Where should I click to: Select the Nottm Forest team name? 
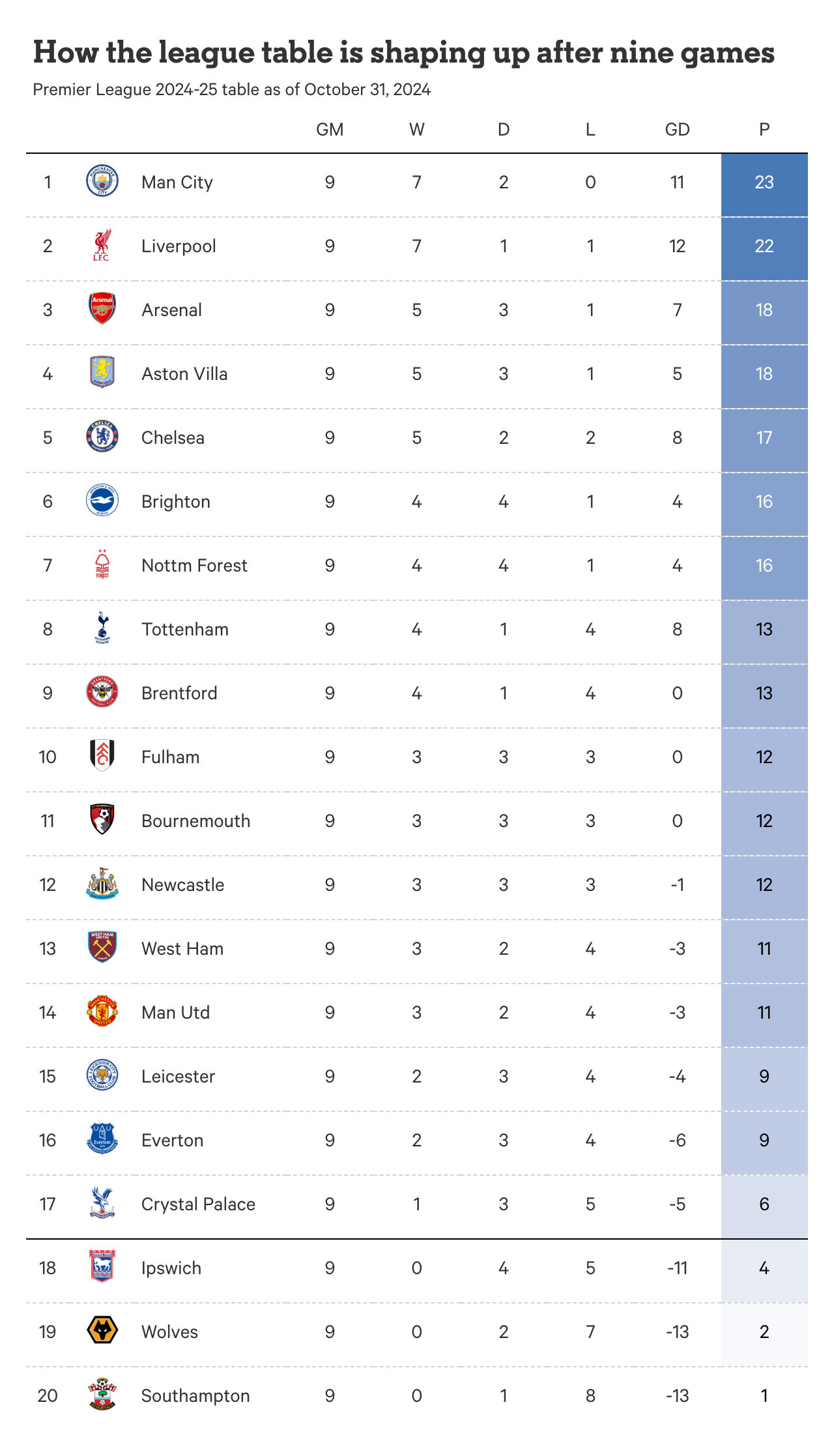click(194, 566)
